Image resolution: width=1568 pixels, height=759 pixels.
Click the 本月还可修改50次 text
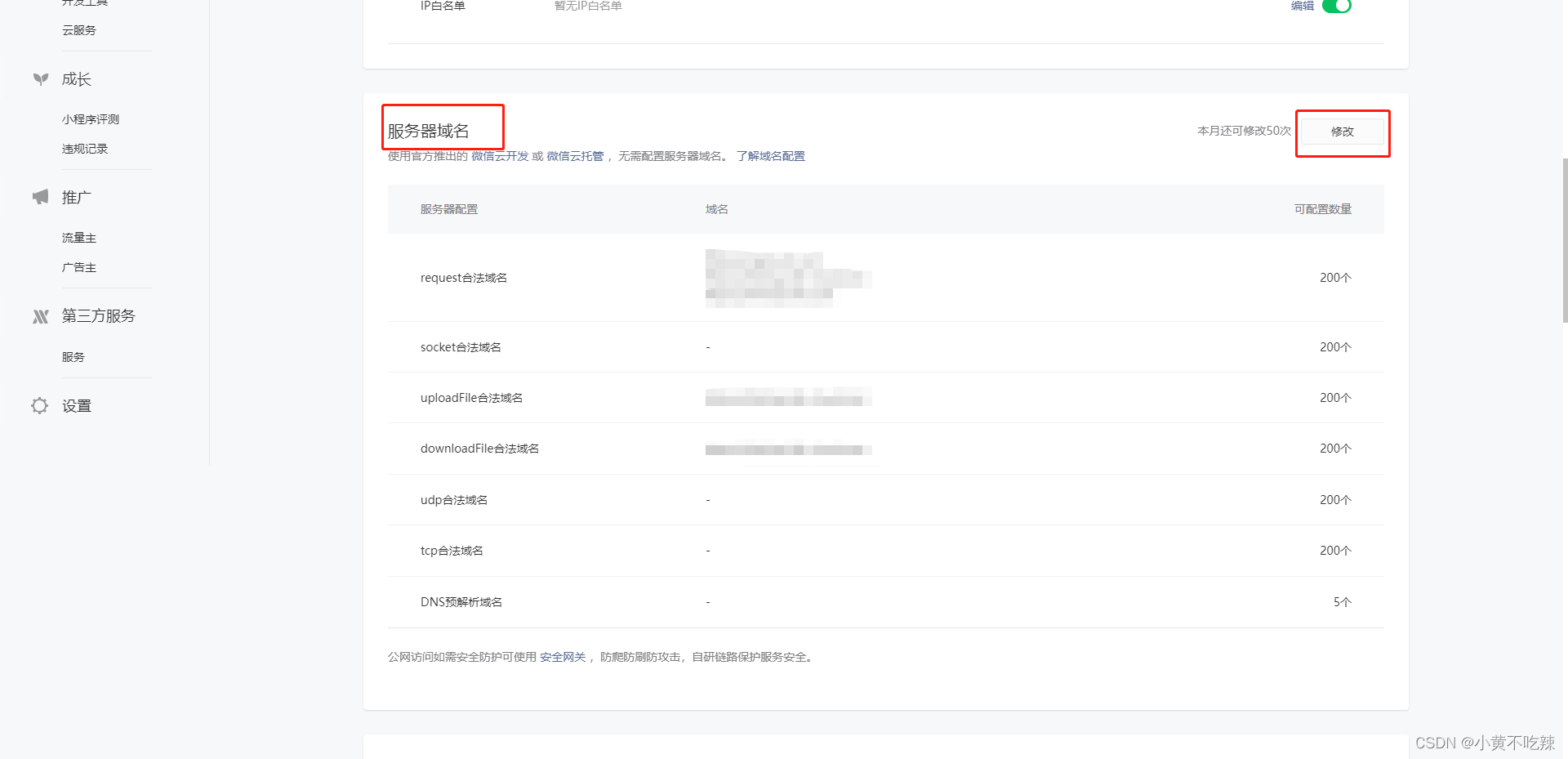[x=1245, y=131]
